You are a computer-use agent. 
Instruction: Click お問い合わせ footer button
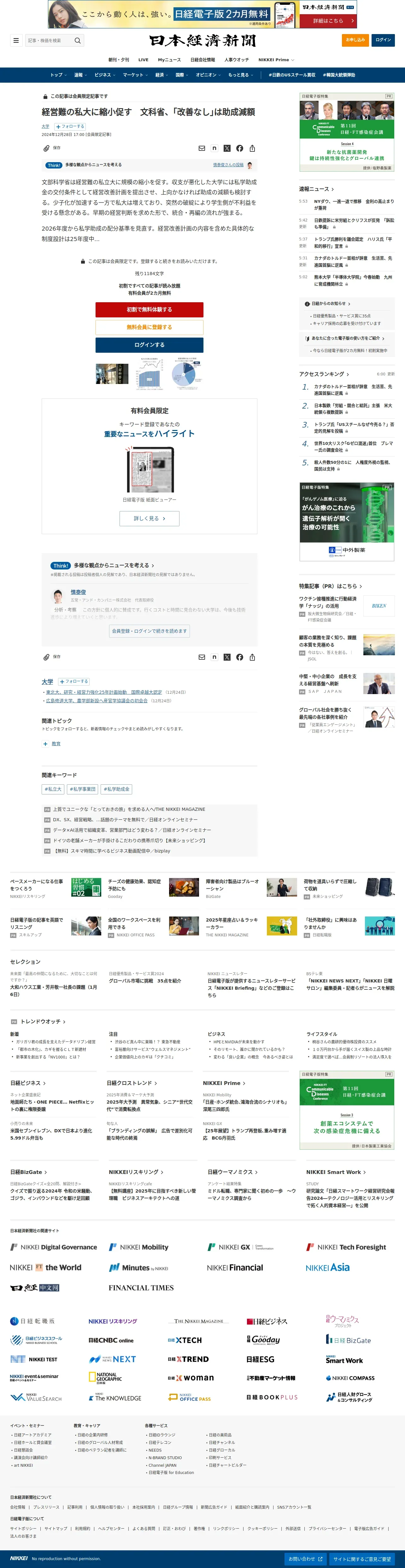[x=305, y=1559]
